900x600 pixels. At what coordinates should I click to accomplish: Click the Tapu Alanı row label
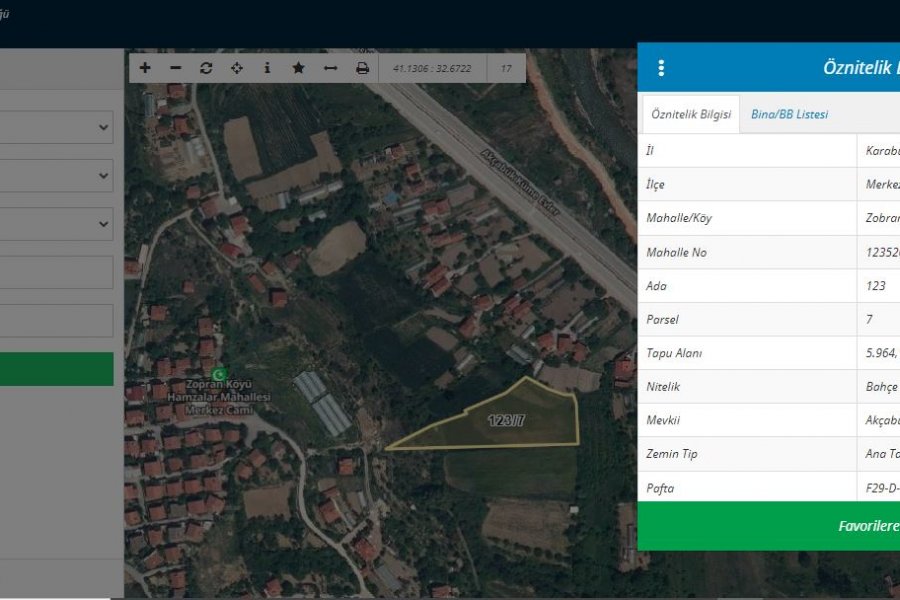point(674,353)
